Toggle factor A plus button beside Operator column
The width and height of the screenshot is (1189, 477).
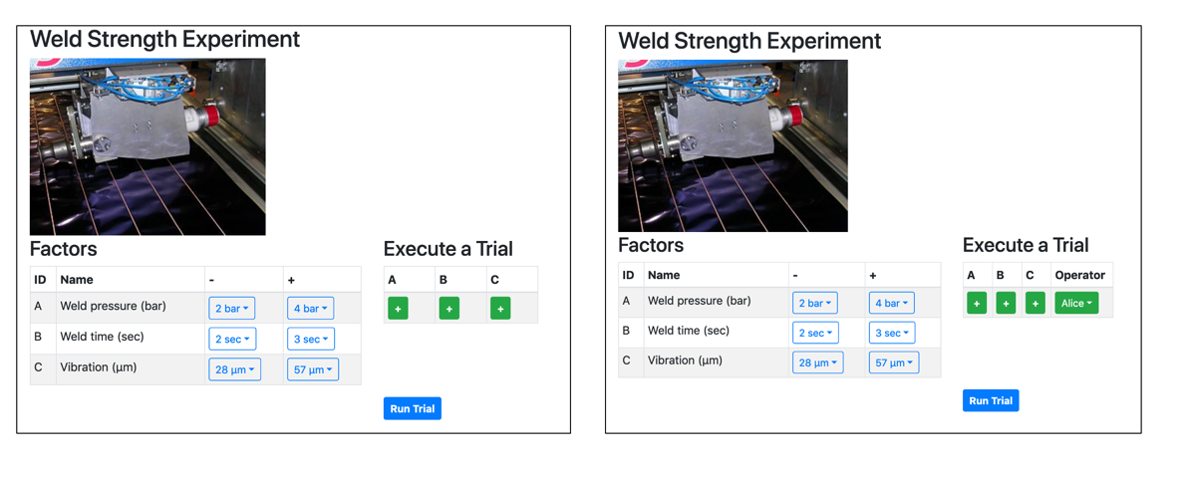(977, 302)
